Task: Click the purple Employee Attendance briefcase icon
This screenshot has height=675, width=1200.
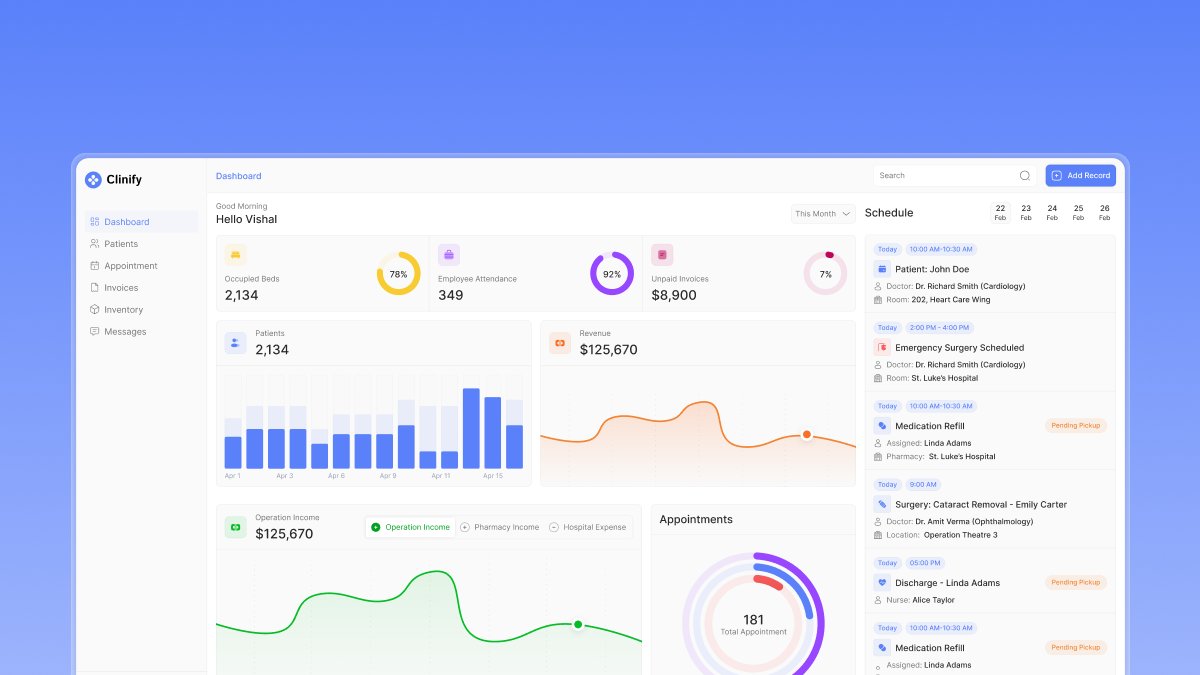Action: [x=449, y=255]
